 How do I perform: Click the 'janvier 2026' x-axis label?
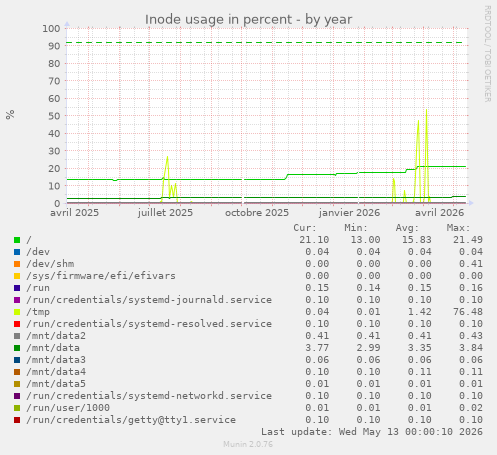tap(349, 213)
